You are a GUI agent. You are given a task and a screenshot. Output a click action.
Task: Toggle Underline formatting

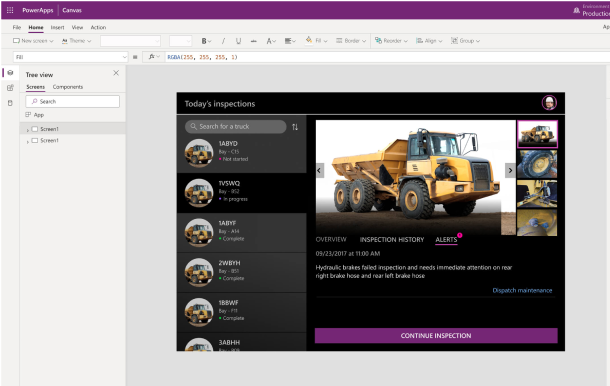238,41
